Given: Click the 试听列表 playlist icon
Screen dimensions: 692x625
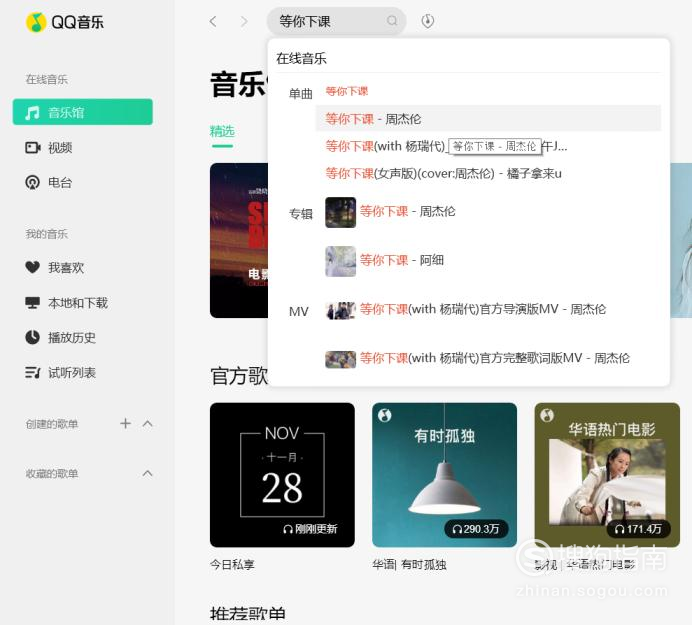Looking at the screenshot, I should (x=33, y=373).
